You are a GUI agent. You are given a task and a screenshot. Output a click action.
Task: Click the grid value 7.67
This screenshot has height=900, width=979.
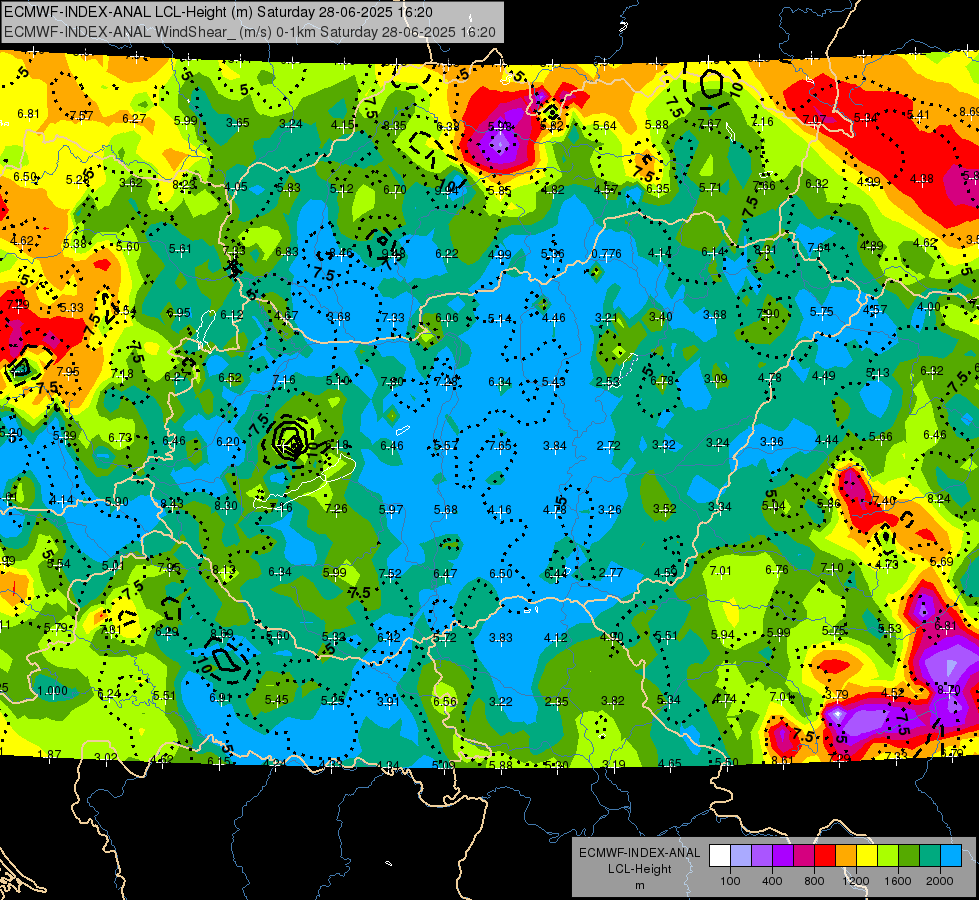[x=709, y=124]
